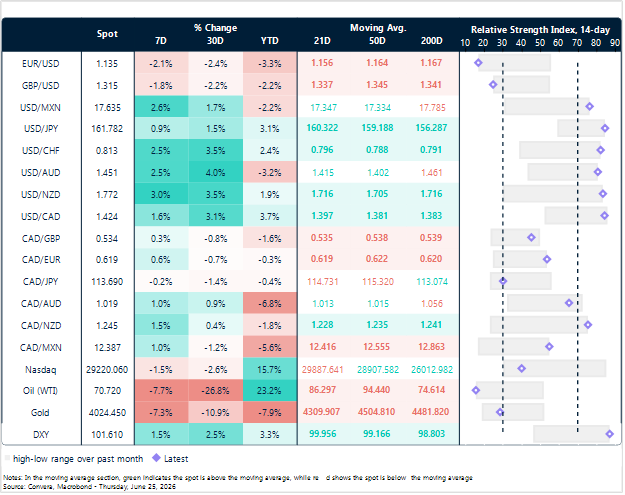Viewport: 625px width, 495px height.
Task: Click USD/AUD 30D change cell 4.0%
Action: [x=216, y=173]
